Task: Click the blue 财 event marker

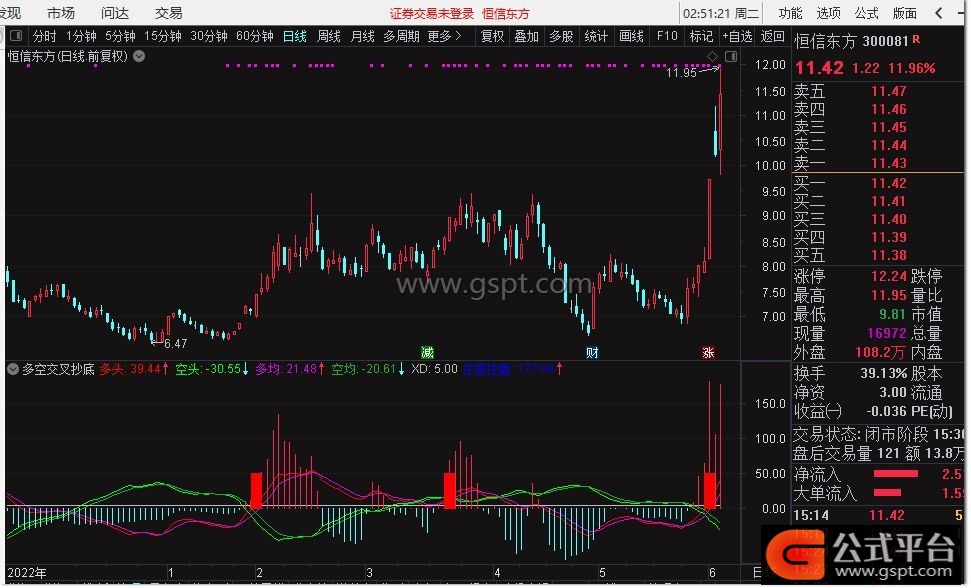Action: pos(592,353)
